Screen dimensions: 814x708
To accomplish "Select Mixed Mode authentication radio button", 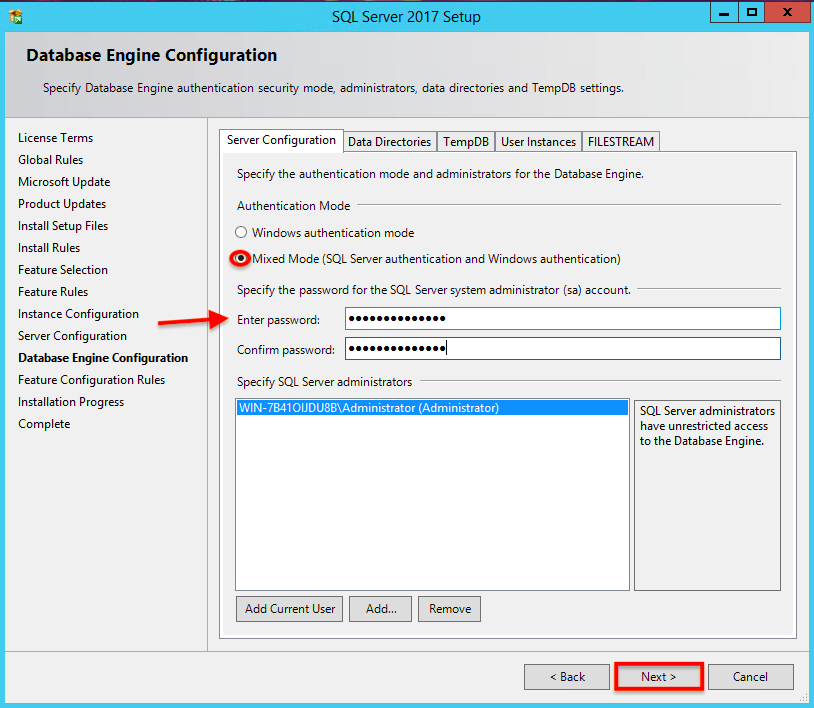I will pos(241,258).
